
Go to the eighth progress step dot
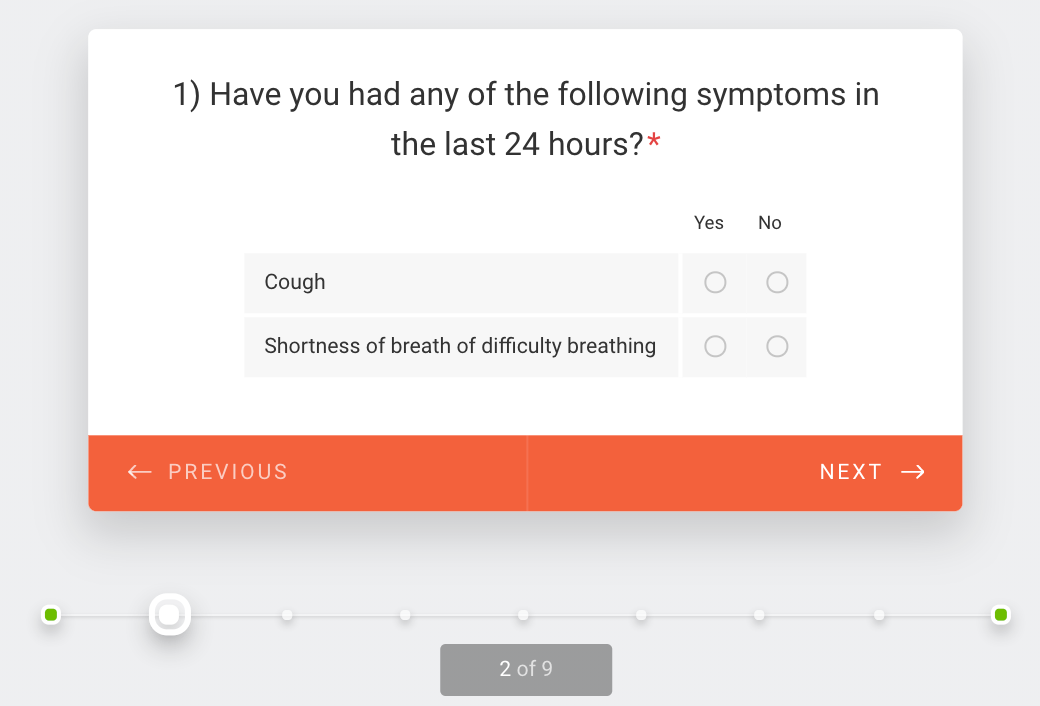pyautogui.click(x=878, y=614)
